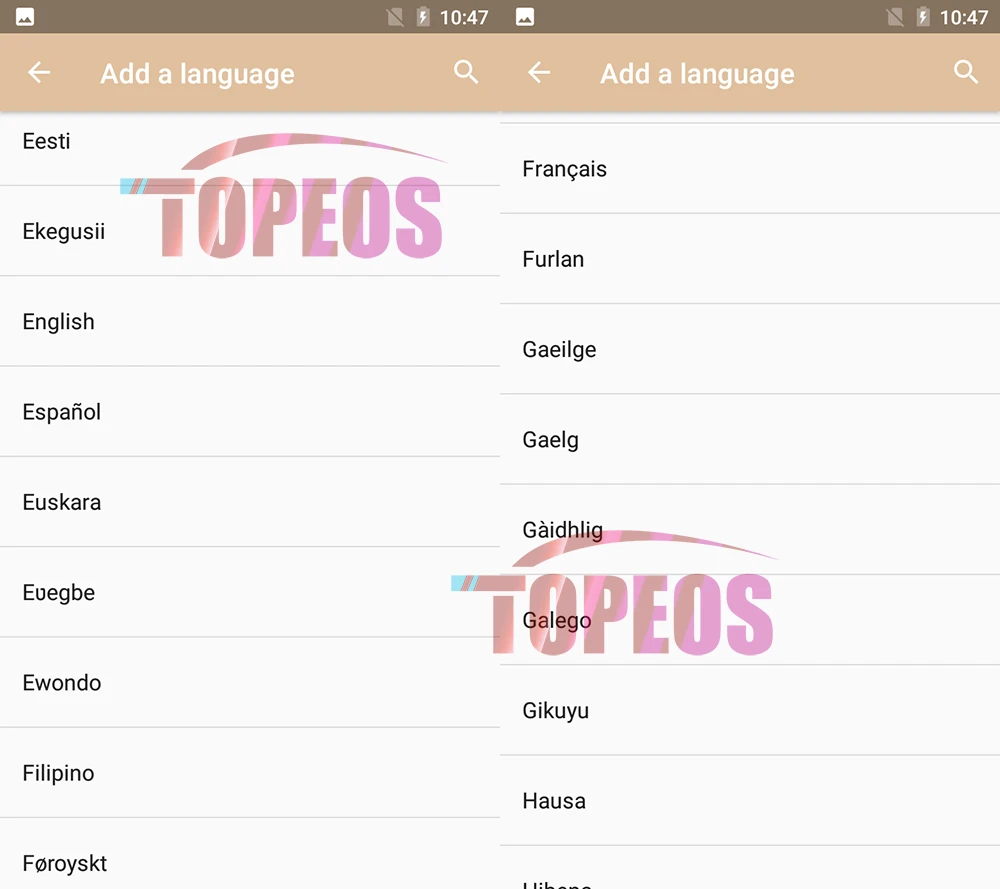Screen dimensions: 1000x889
Task: Open search in the left Add a language screen
Action: click(x=466, y=72)
